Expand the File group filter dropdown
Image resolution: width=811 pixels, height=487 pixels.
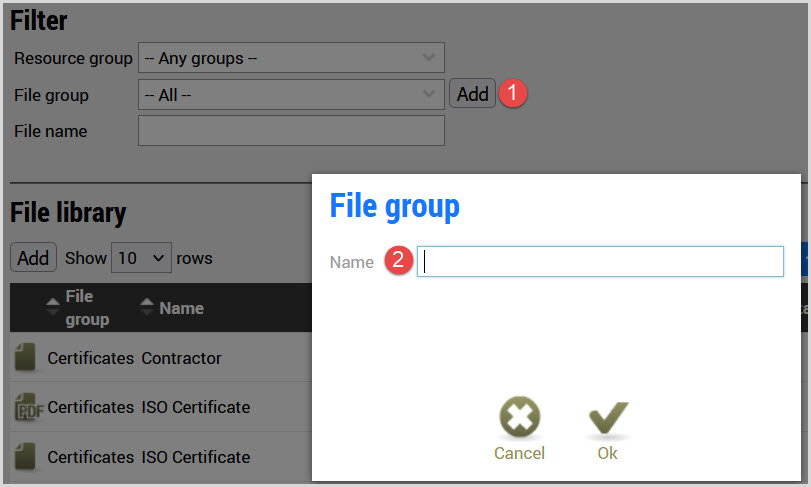click(291, 95)
